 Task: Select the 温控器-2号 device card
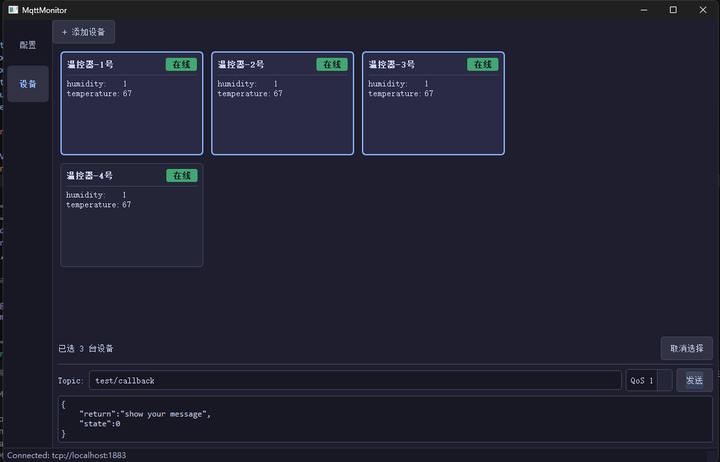point(282,103)
